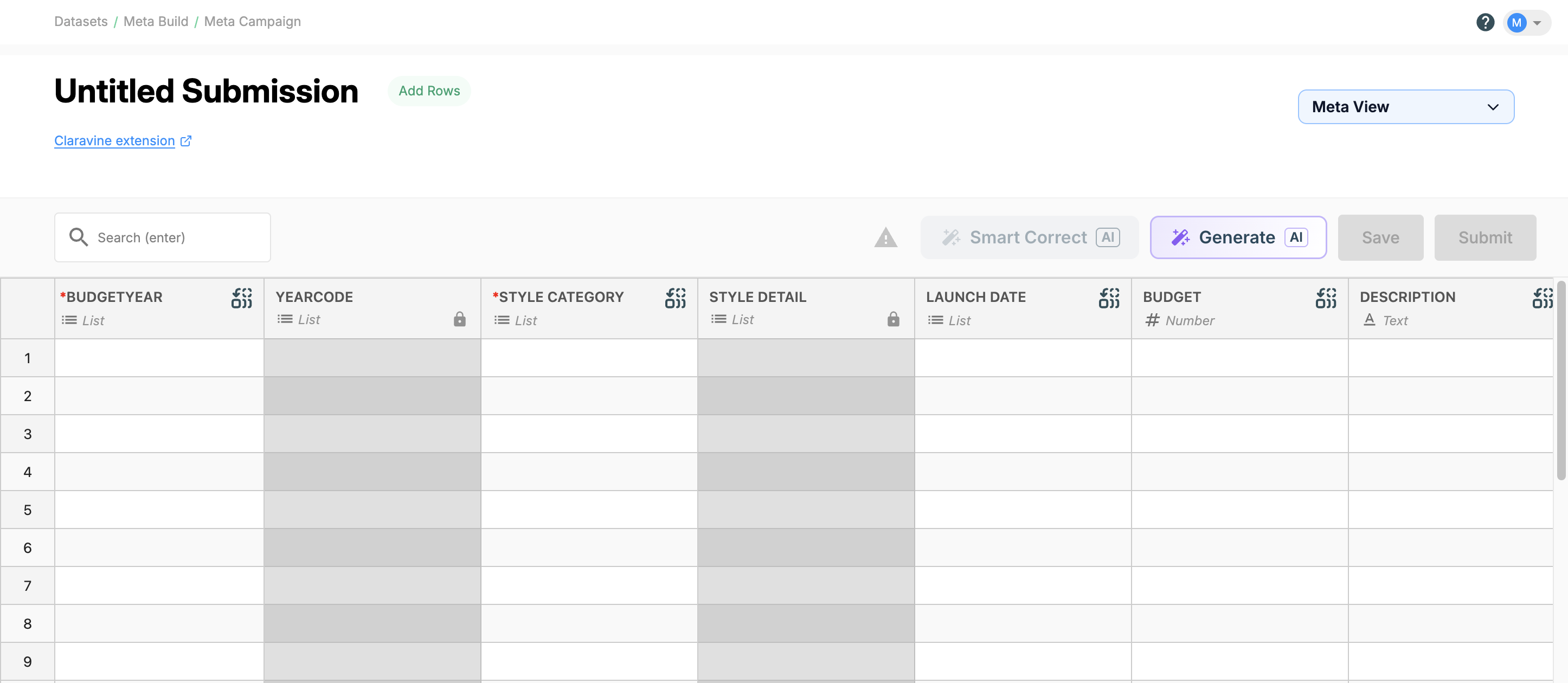
Task: Select row 7 header
Action: coord(28,585)
